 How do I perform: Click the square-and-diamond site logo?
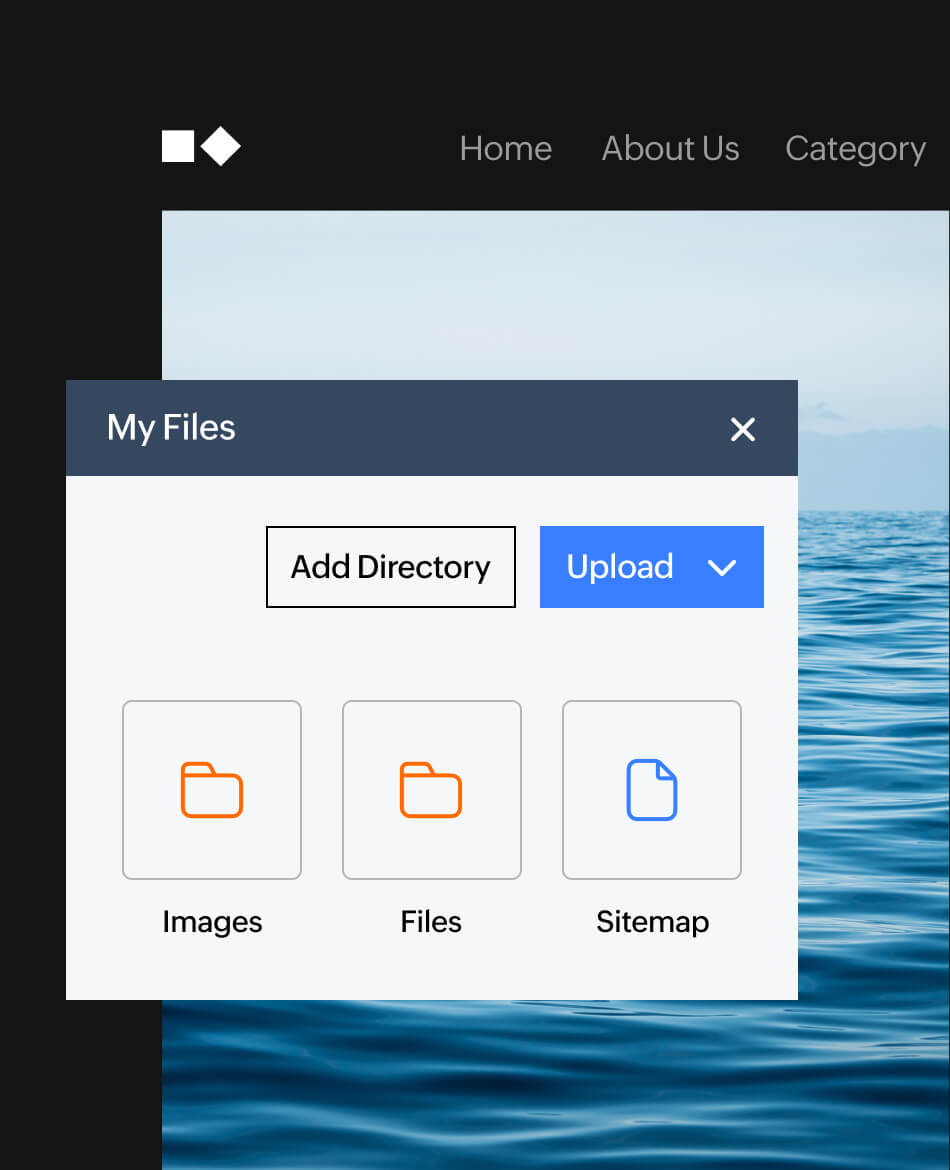pos(200,146)
